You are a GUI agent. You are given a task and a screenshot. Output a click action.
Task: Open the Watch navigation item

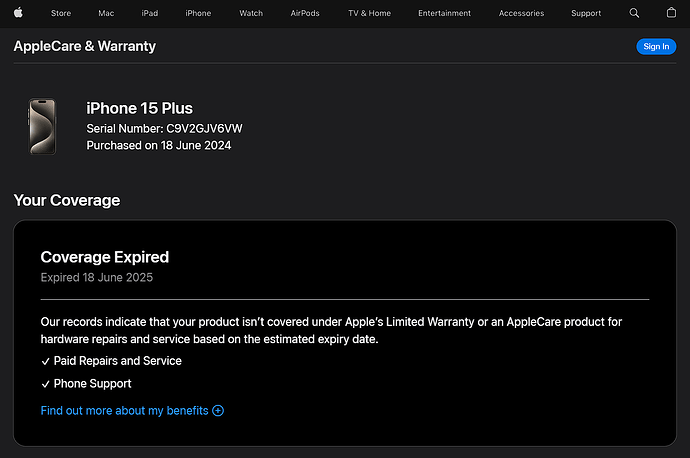(251, 13)
